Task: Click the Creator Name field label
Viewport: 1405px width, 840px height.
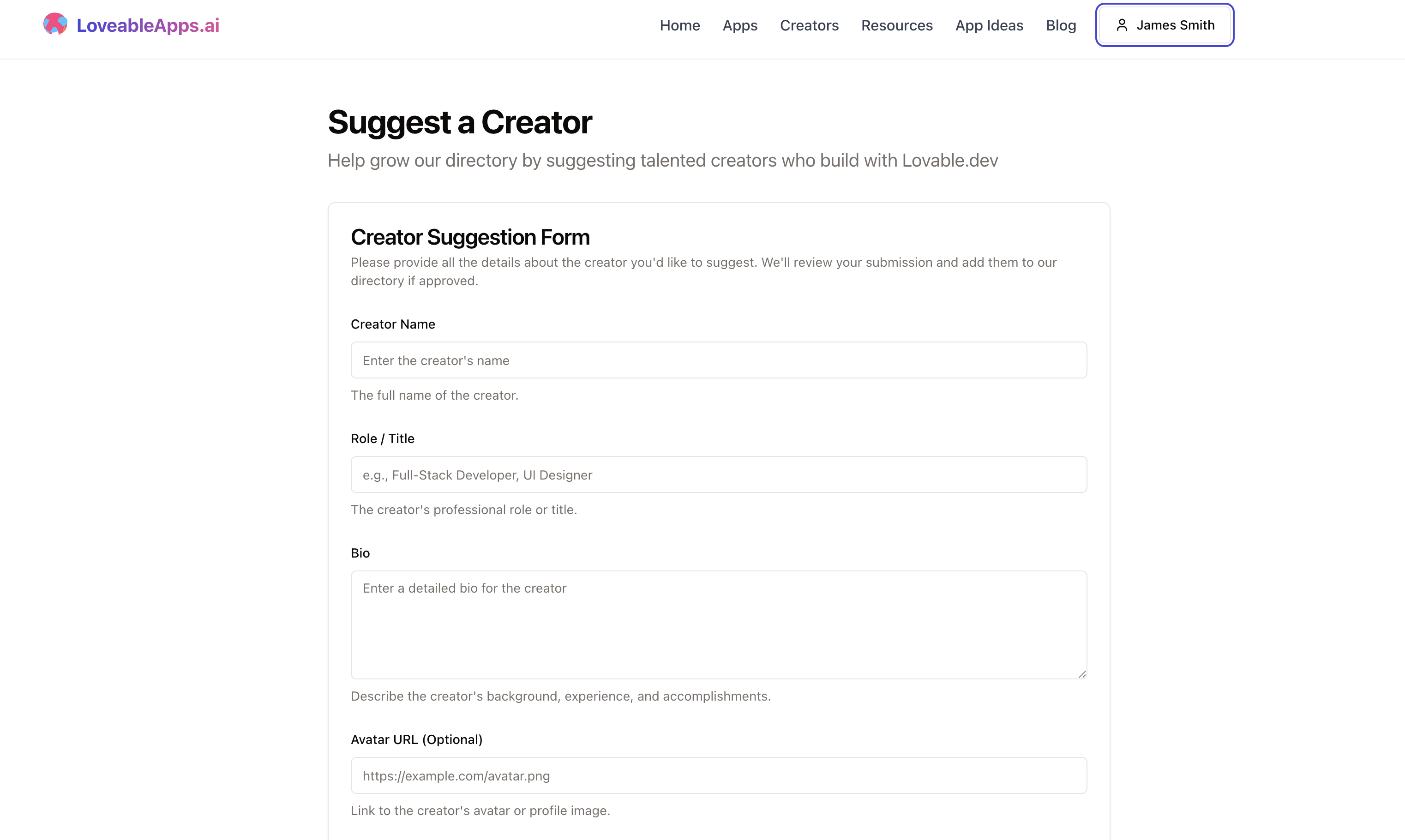Action: tap(393, 324)
